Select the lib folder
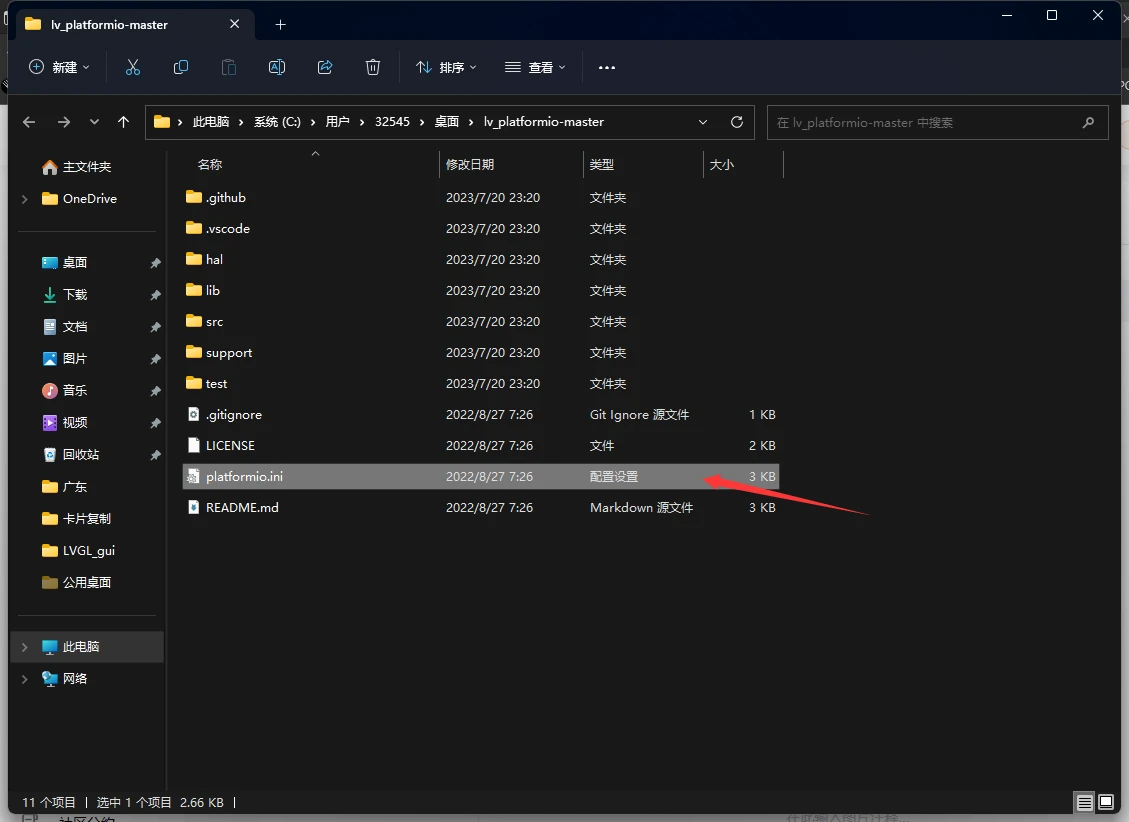 click(481, 290)
